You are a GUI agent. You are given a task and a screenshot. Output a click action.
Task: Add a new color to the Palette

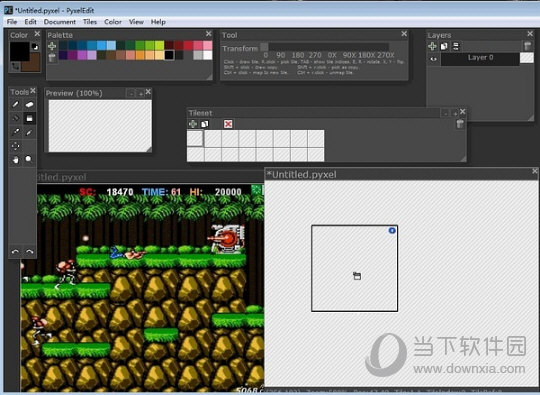[x=52, y=46]
